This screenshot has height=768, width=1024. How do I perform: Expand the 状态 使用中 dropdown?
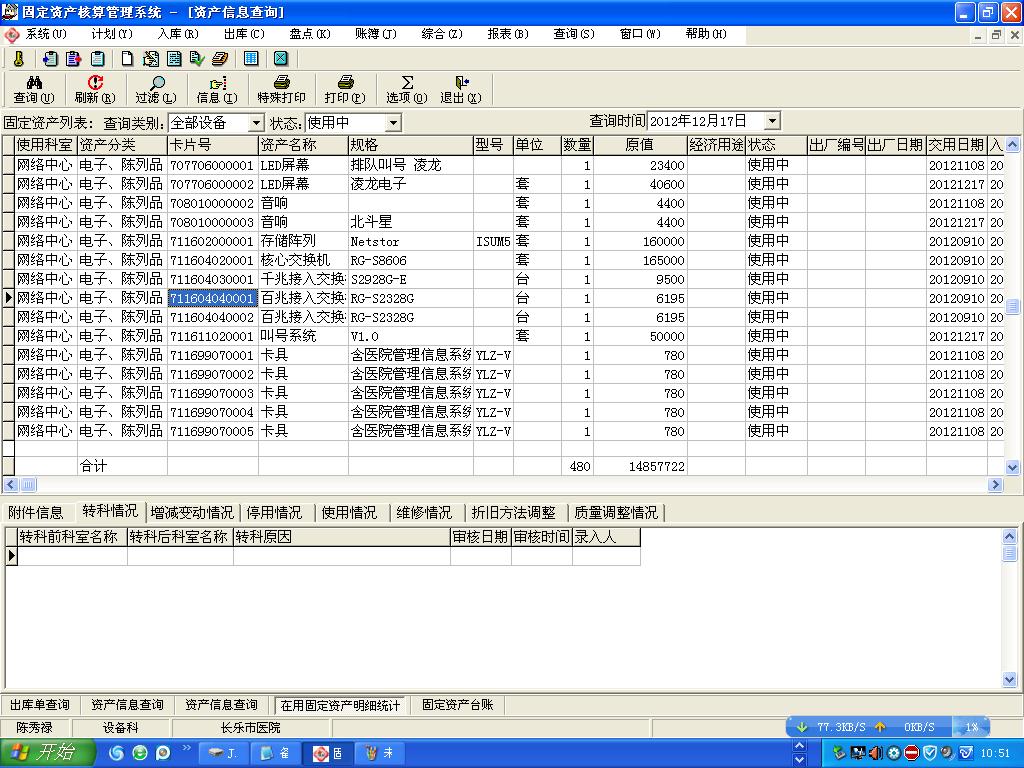point(393,123)
